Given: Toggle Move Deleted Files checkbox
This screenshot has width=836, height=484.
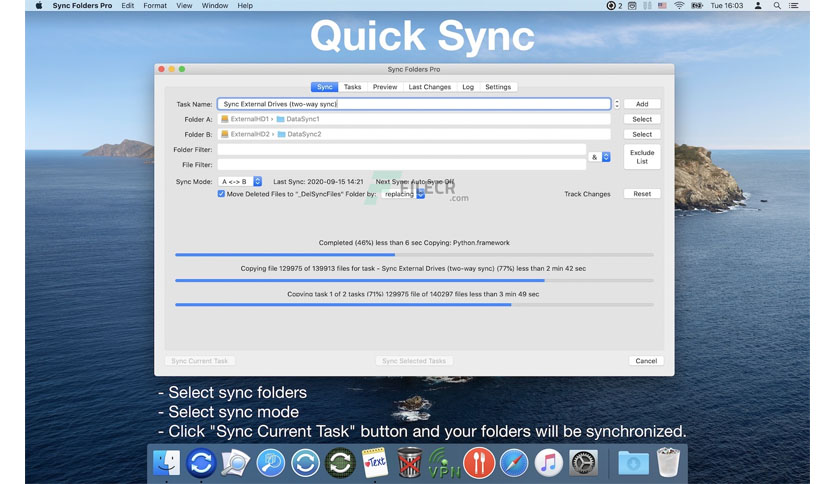Looking at the screenshot, I should [221, 194].
